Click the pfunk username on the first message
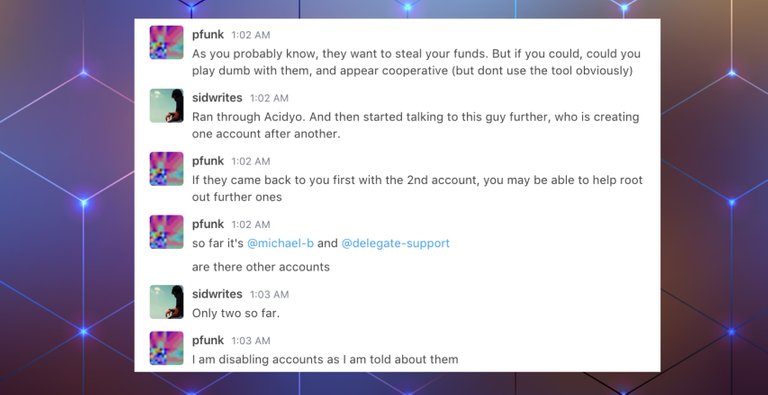The height and width of the screenshot is (395, 768). click(x=208, y=34)
